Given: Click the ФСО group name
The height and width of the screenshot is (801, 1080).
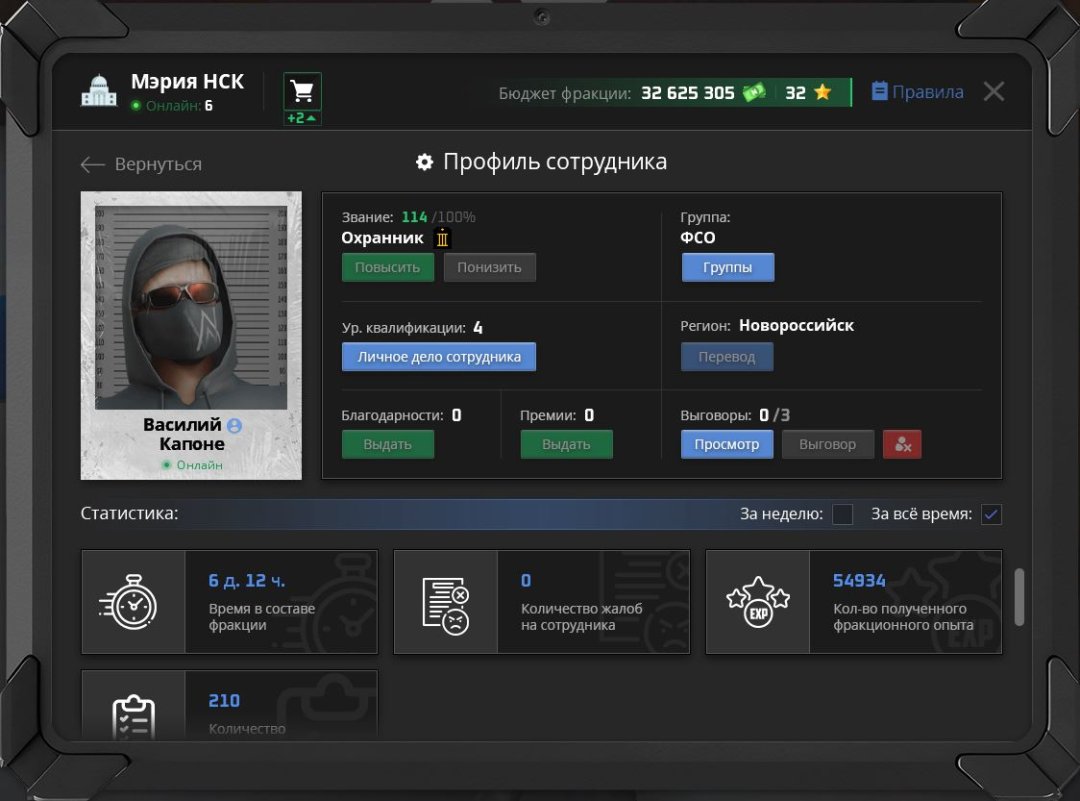Looking at the screenshot, I should [x=698, y=238].
